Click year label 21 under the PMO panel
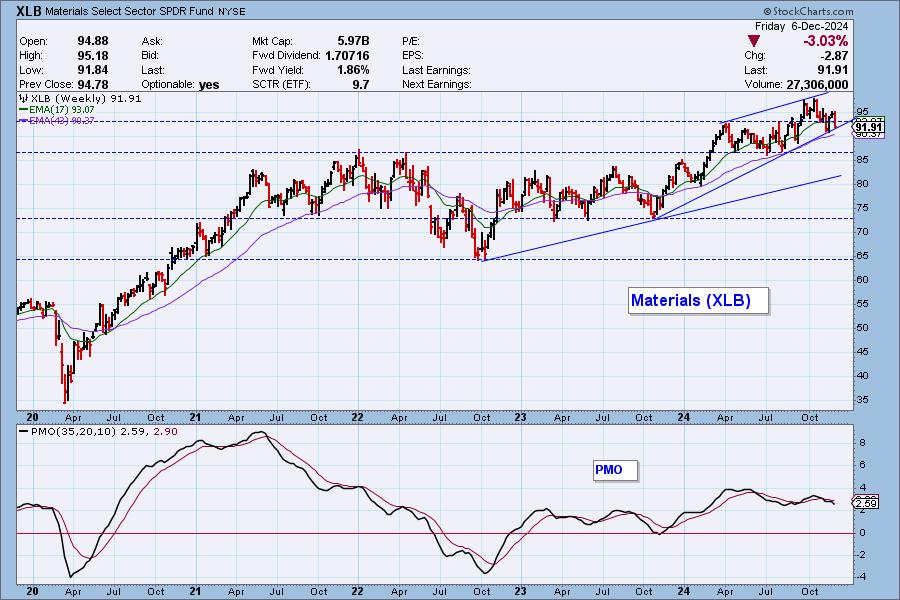The image size is (900, 600). (x=195, y=591)
